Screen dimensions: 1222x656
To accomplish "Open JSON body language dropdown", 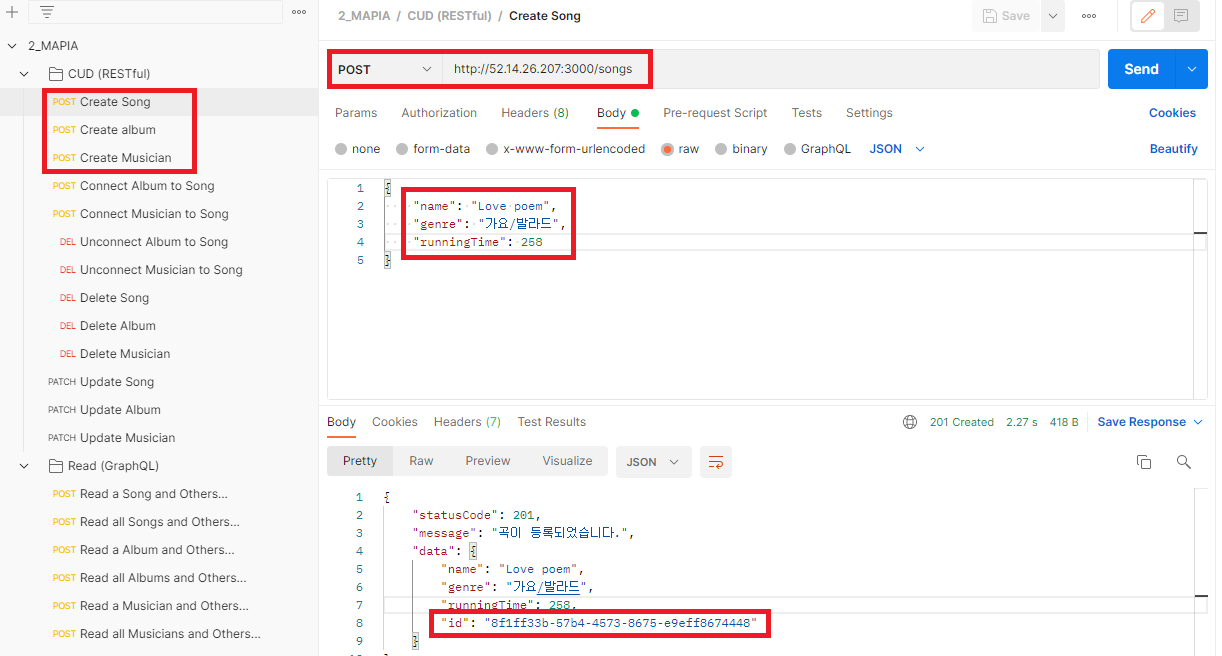I will click(897, 149).
